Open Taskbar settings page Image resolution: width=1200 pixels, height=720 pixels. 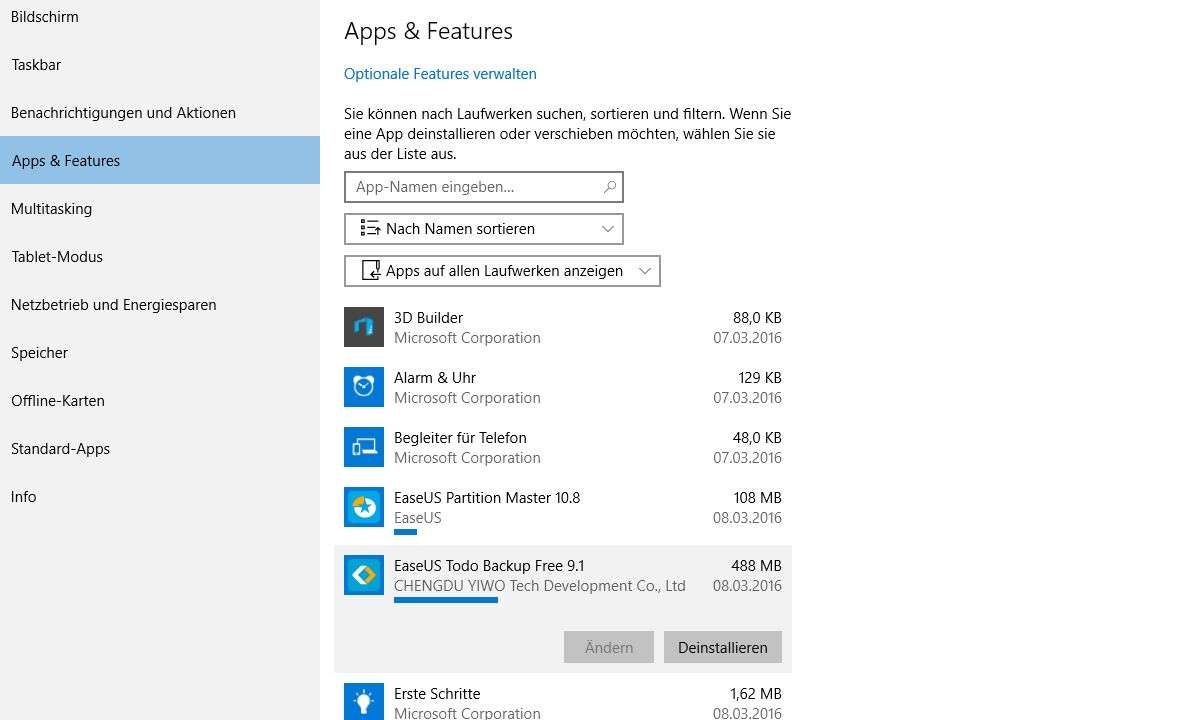pyautogui.click(x=160, y=65)
